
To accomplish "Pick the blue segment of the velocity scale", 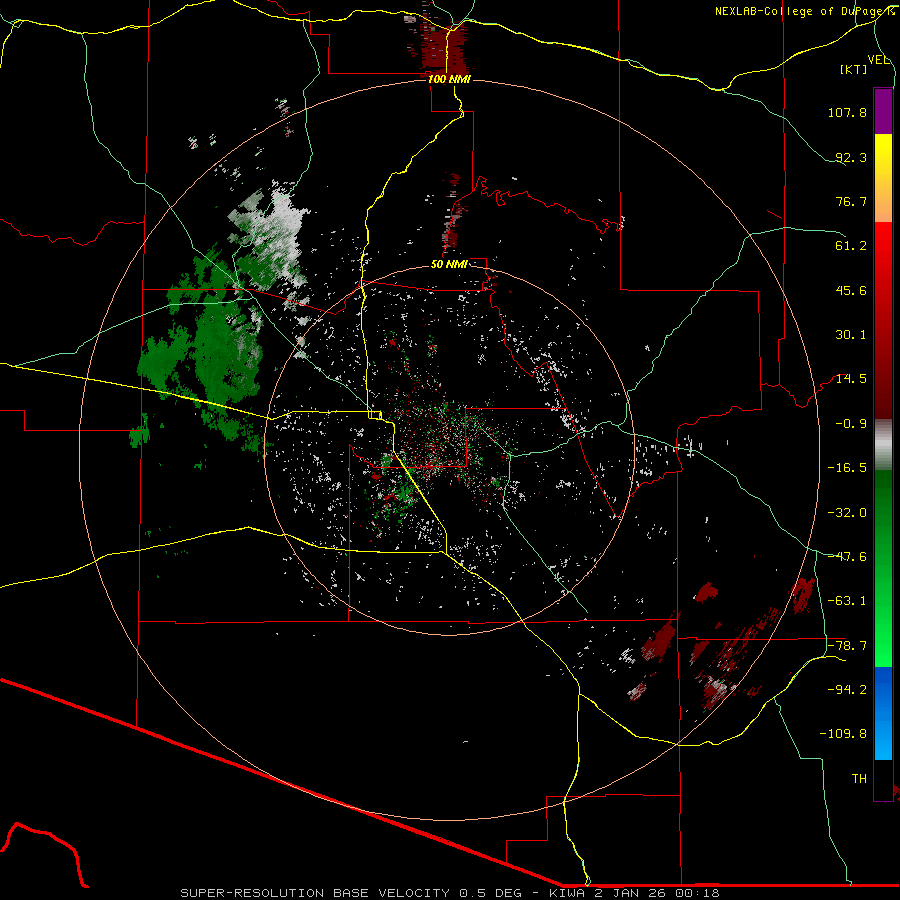I will pos(883,713).
